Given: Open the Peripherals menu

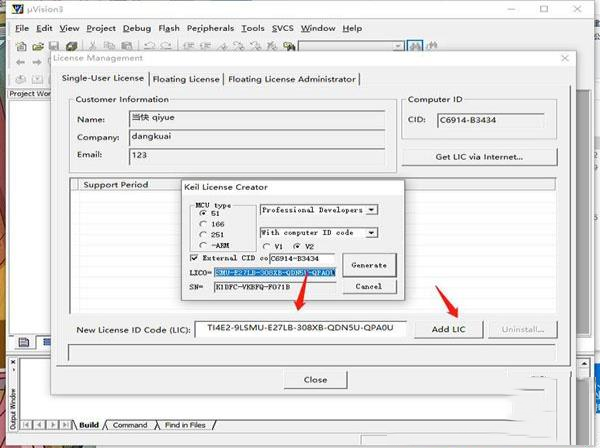Looking at the screenshot, I should [210, 28].
